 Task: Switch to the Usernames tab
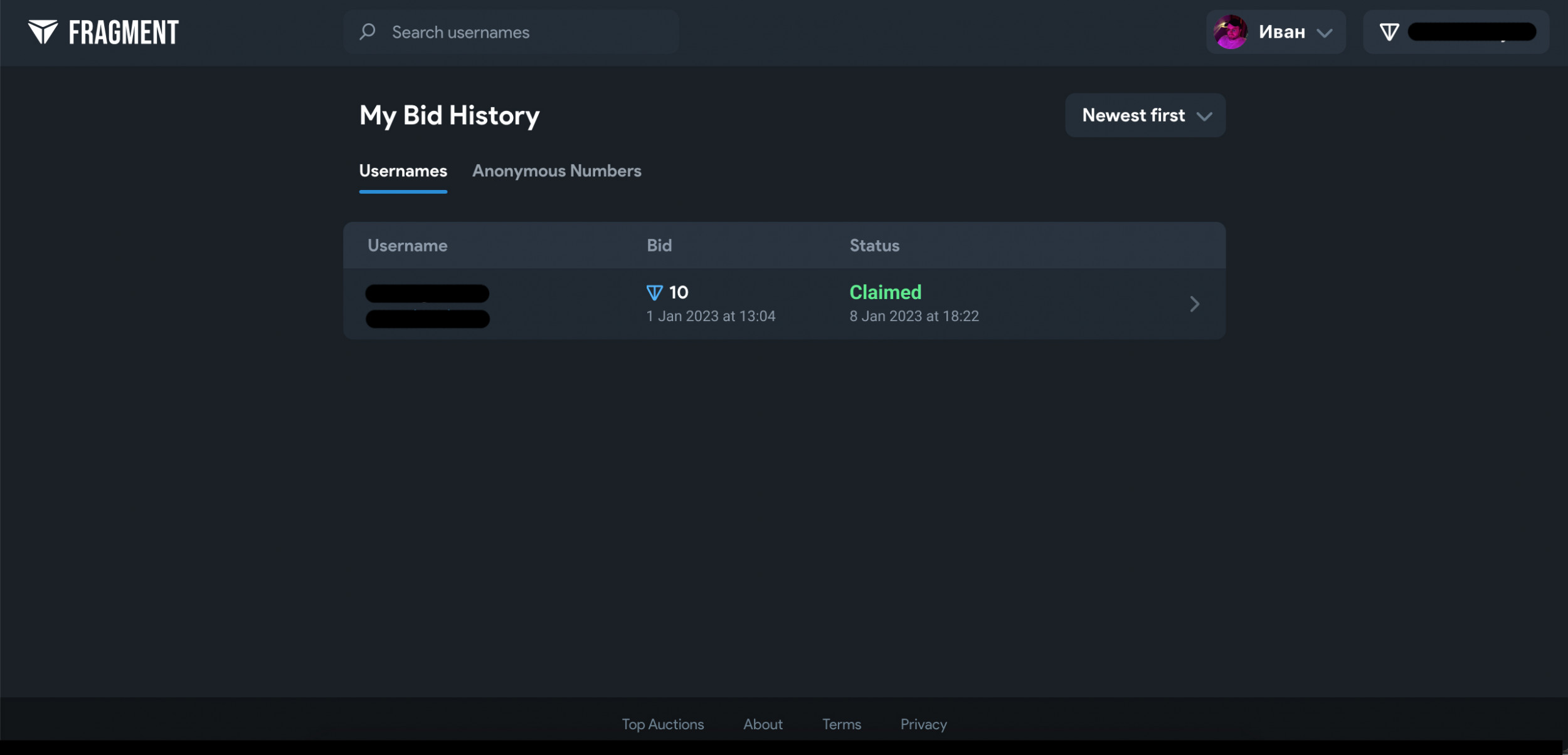coord(403,171)
